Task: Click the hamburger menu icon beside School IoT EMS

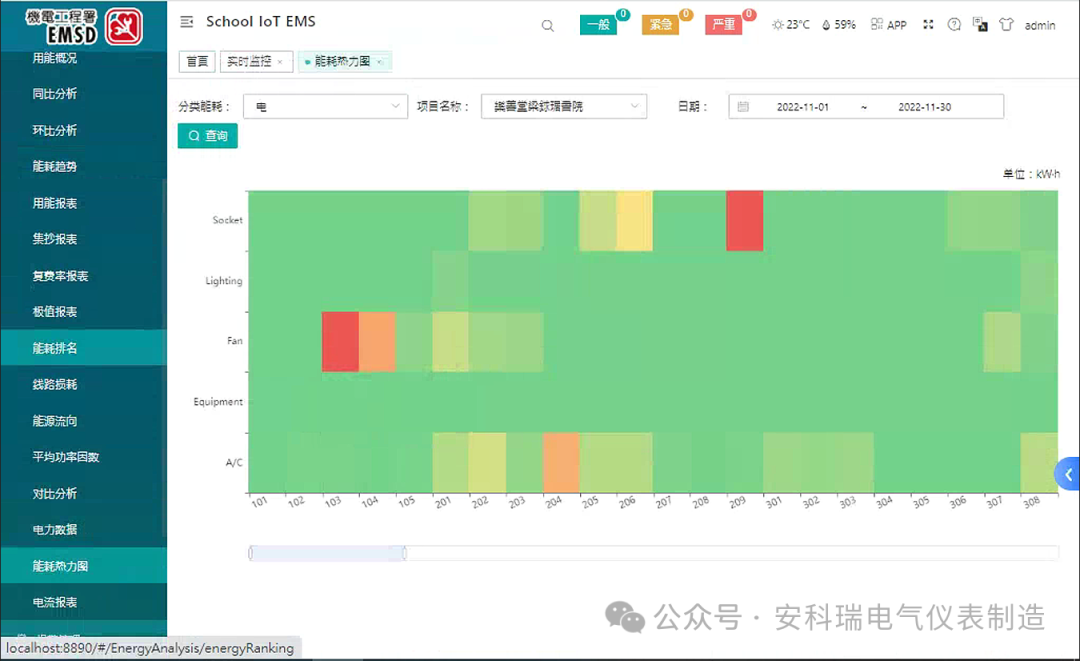Action: [x=185, y=20]
